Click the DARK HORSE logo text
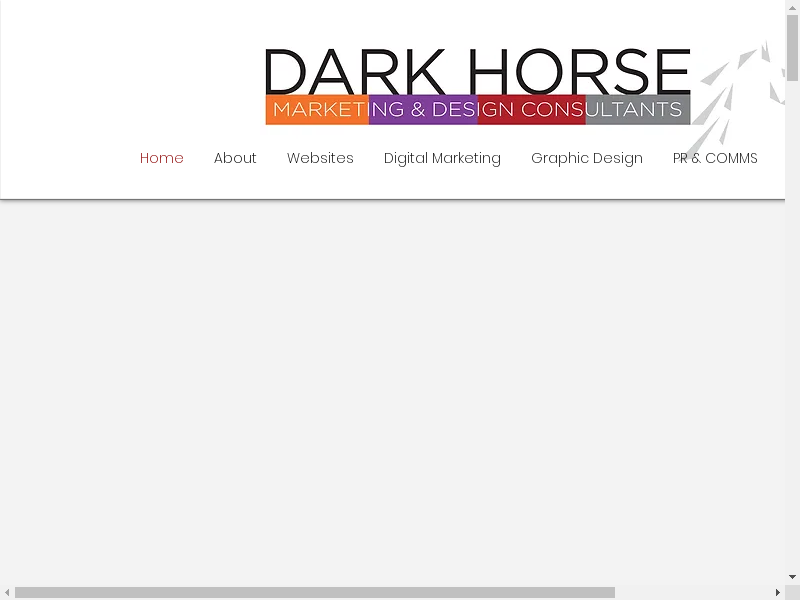Image resolution: width=800 pixels, height=600 pixels. pos(477,72)
